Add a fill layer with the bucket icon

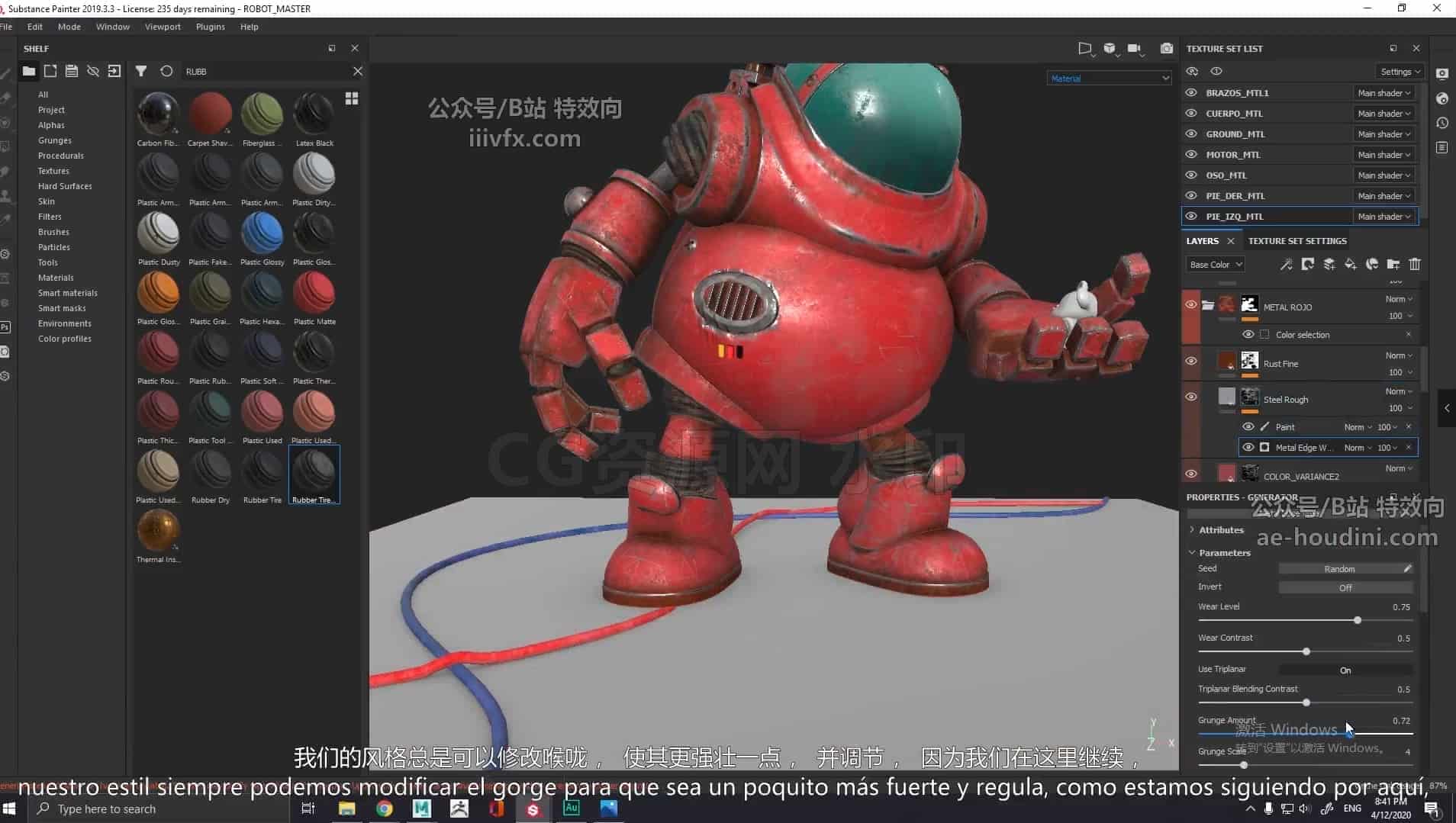click(x=1351, y=264)
